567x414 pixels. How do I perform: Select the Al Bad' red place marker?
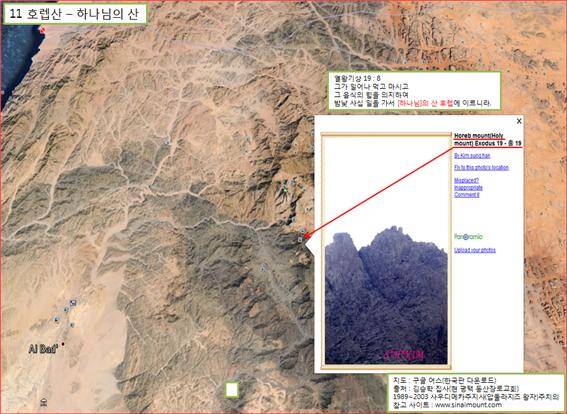click(63, 344)
